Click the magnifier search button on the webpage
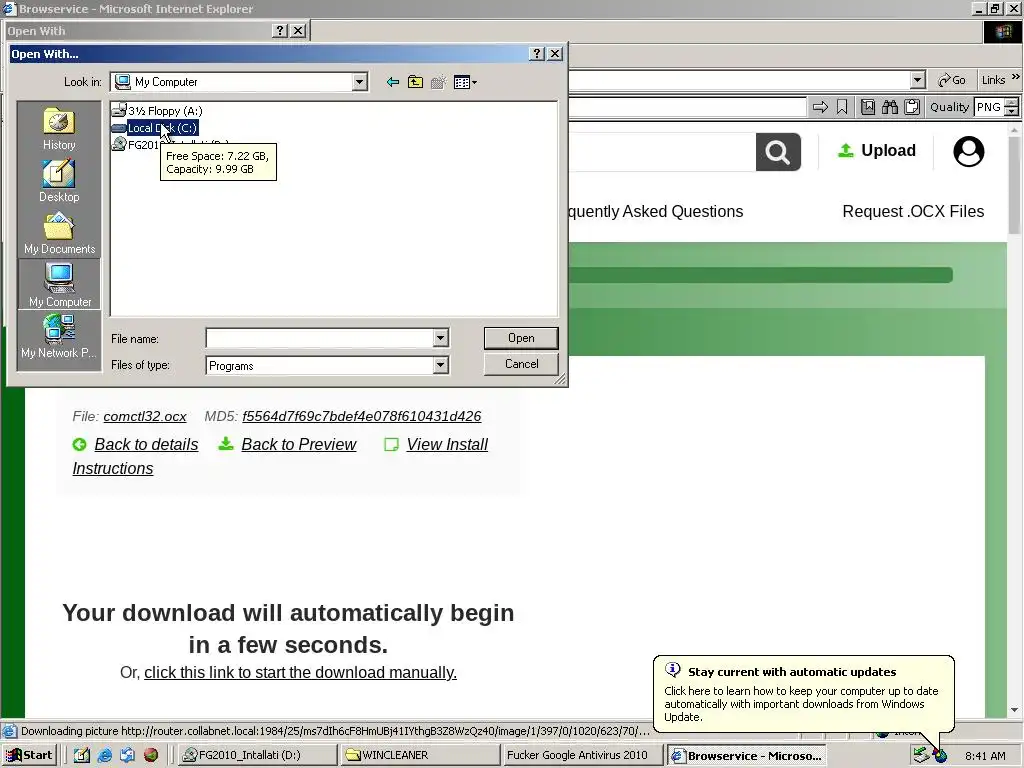 coord(778,152)
